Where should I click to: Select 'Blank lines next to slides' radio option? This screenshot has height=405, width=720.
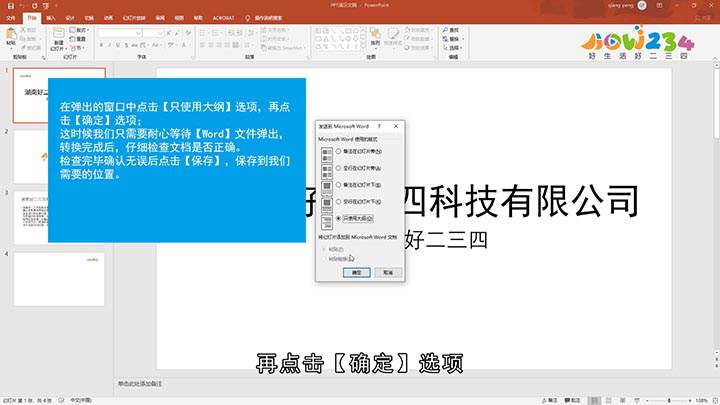338,168
